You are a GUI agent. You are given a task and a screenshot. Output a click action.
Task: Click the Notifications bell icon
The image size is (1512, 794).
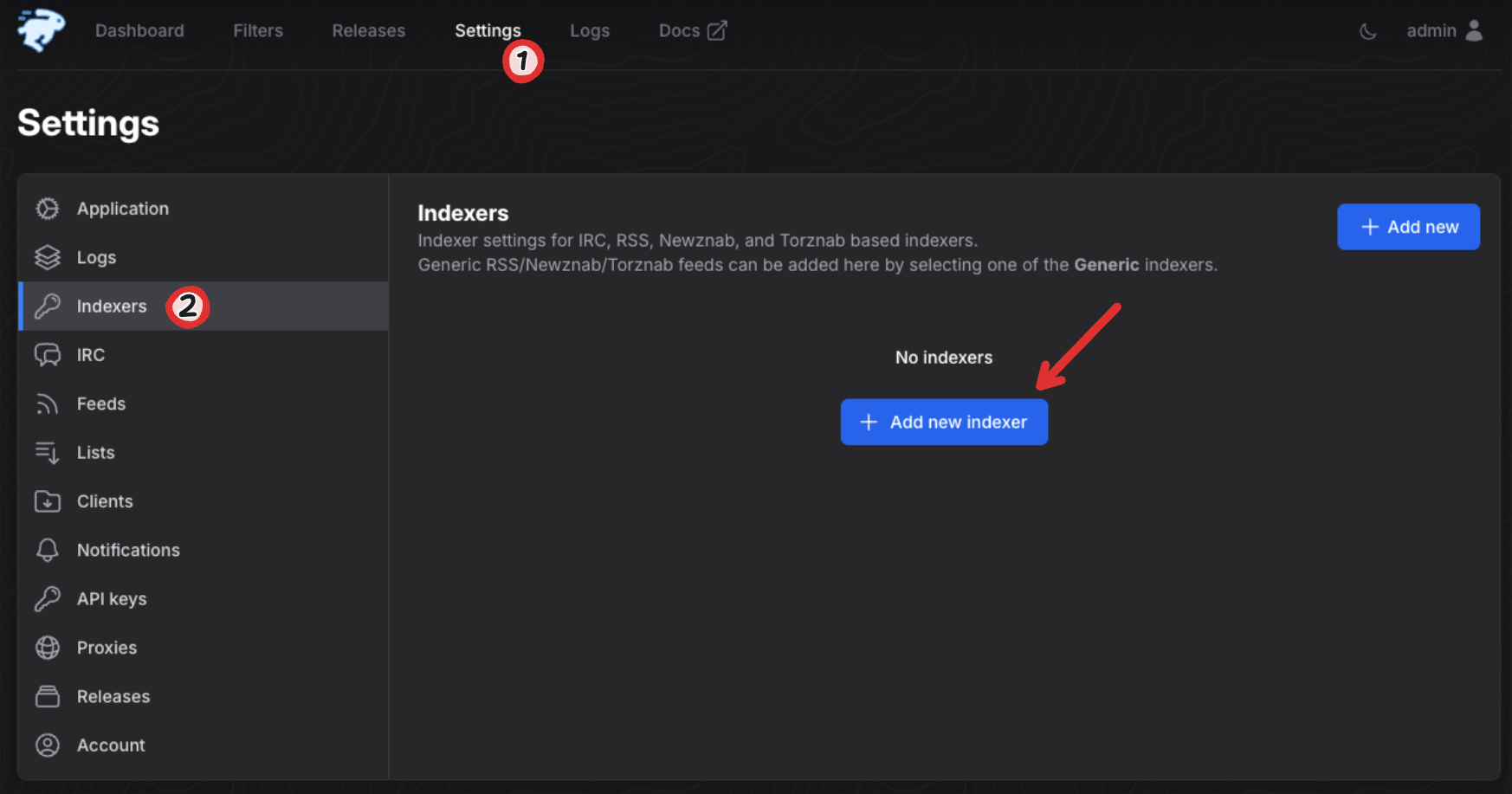pos(48,550)
